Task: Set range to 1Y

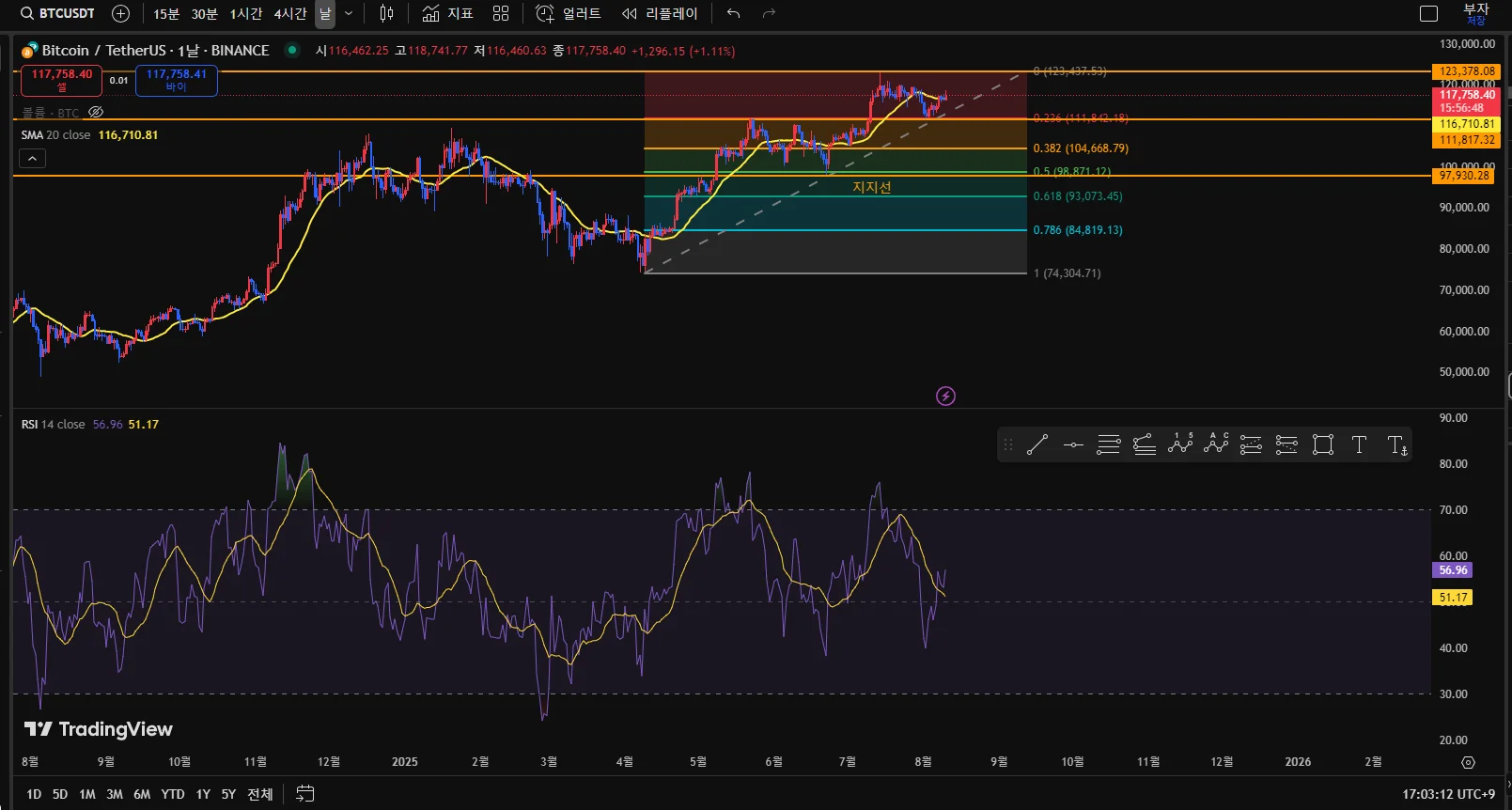Action: 203,794
